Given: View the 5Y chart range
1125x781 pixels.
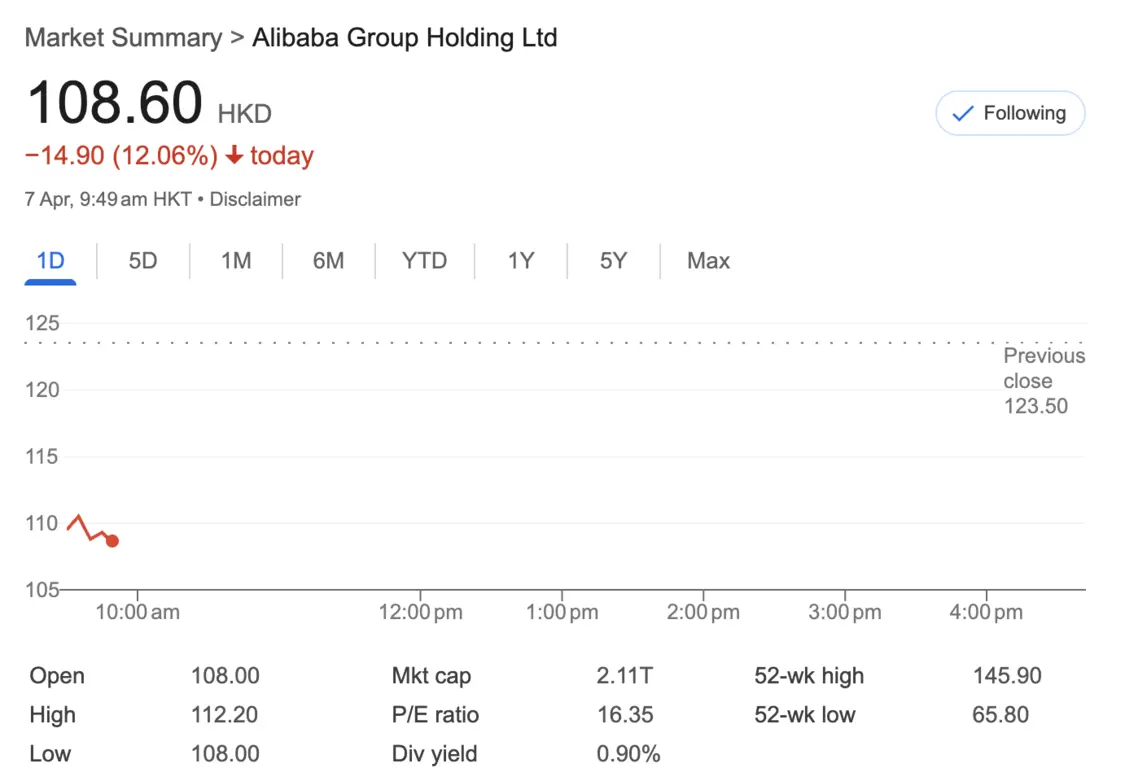Looking at the screenshot, I should point(613,261).
